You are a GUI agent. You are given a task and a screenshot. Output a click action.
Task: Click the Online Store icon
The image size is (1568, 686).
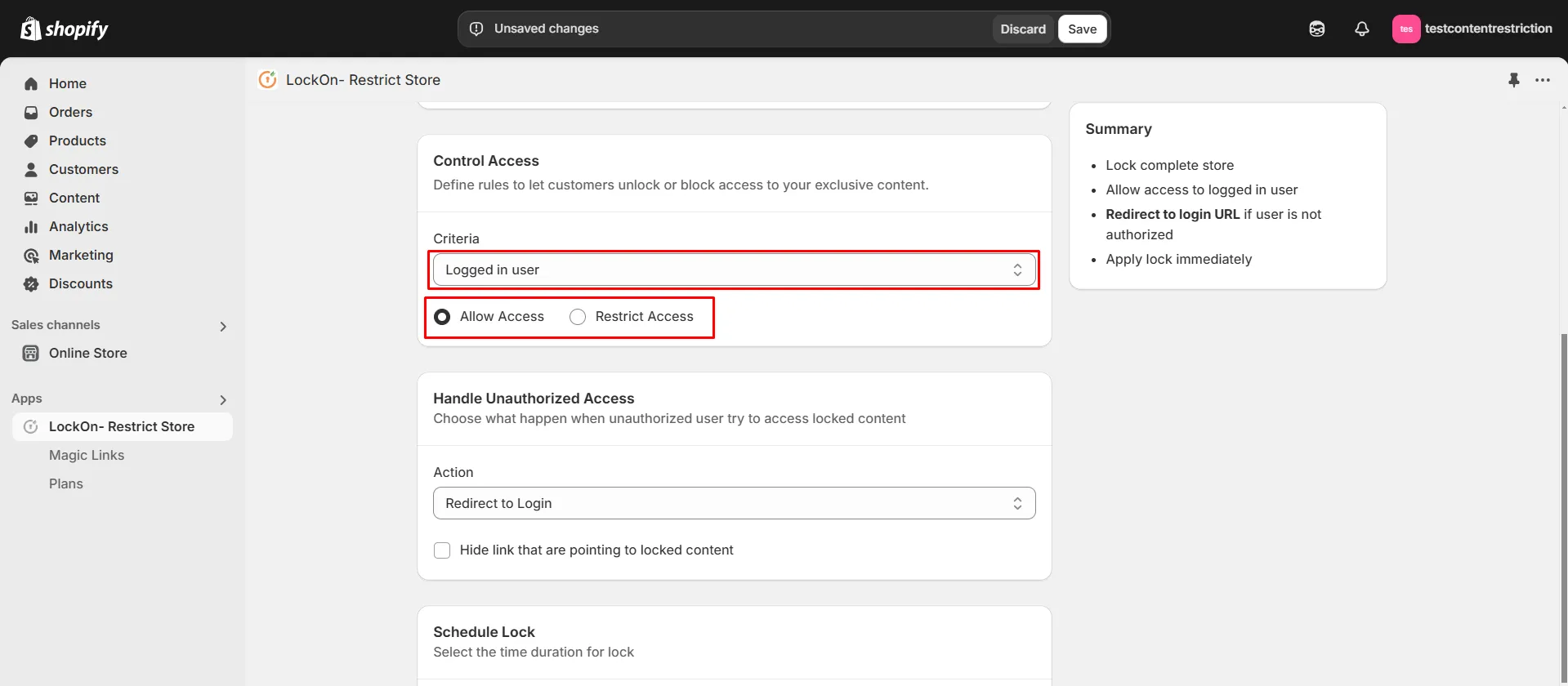tap(31, 354)
